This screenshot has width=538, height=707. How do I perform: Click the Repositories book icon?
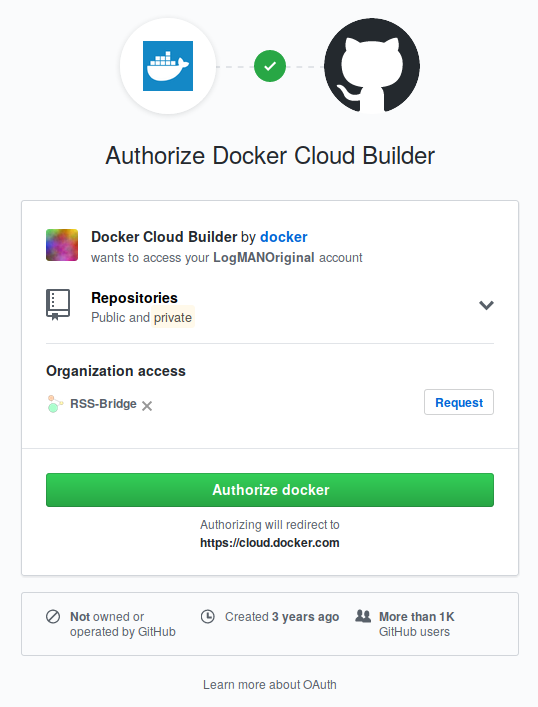(x=58, y=304)
